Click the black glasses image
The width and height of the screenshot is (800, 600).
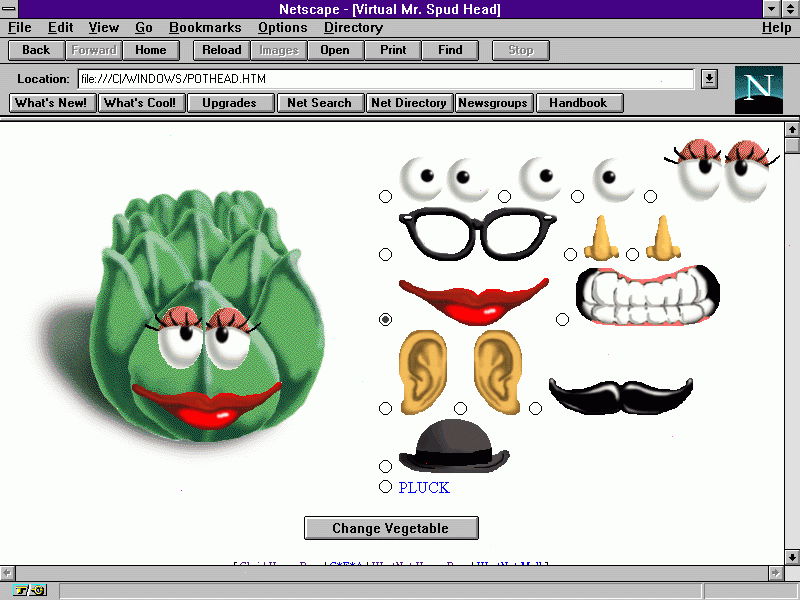tap(476, 231)
